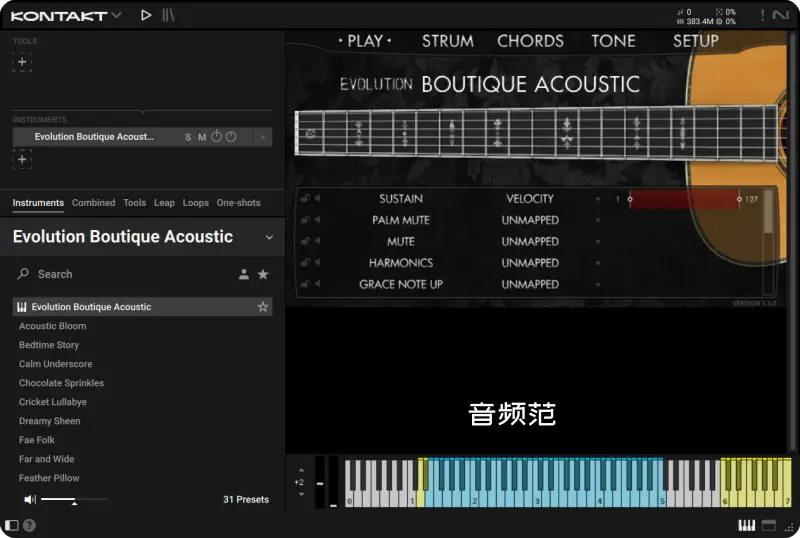The height and width of the screenshot is (538, 800).
Task: Open the Sustain Velocity mapping dropdown
Action: [598, 199]
